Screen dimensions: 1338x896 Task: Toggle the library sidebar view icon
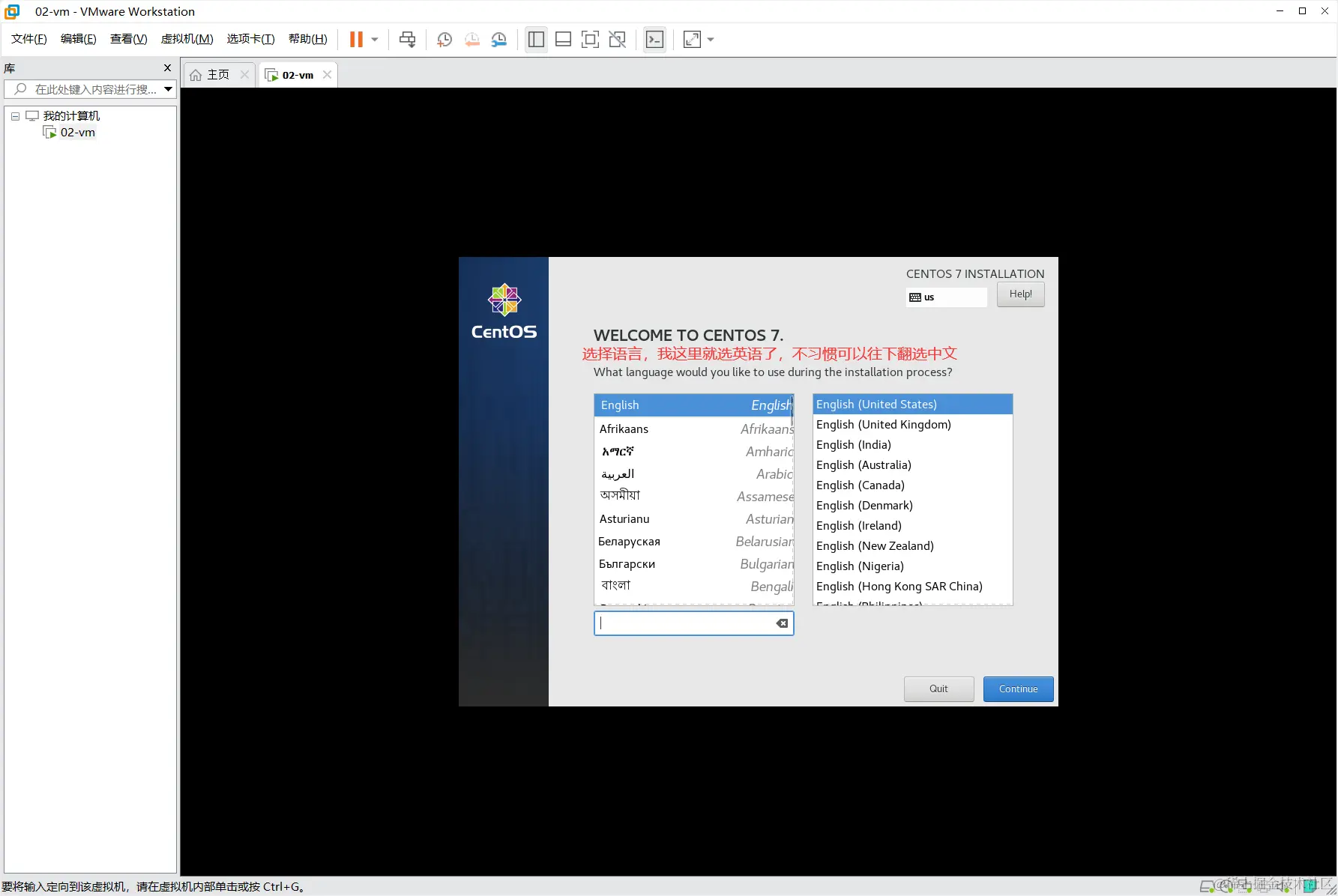click(536, 39)
